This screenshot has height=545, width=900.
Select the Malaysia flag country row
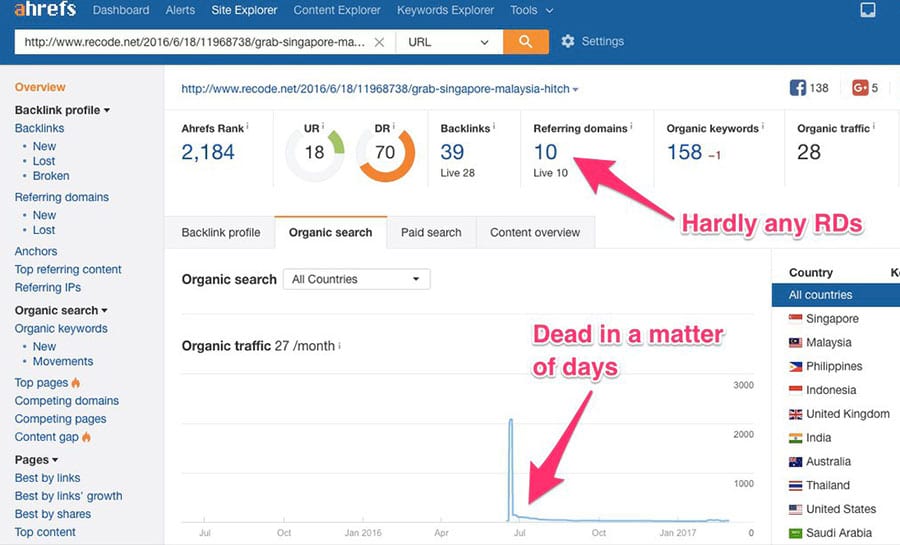click(x=836, y=342)
